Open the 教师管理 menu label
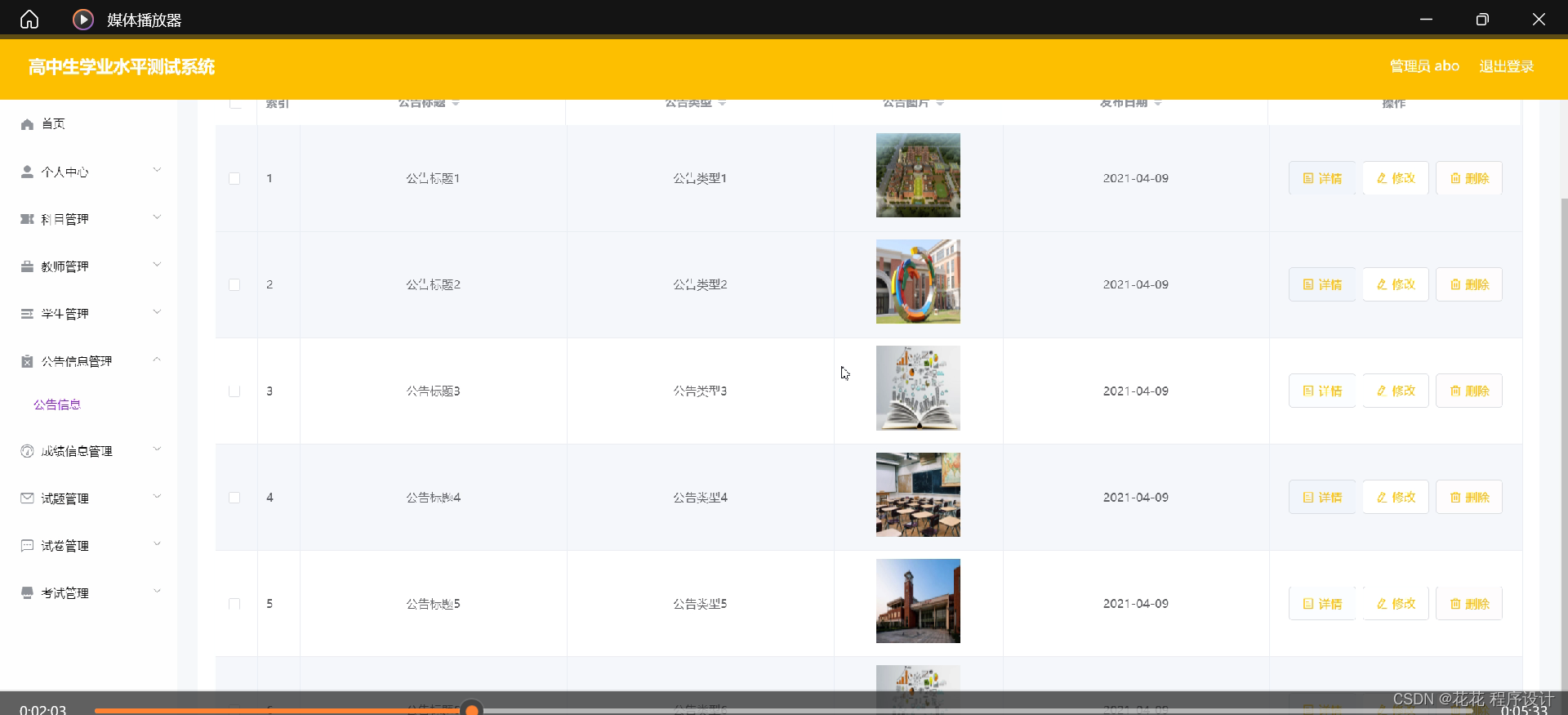1568x715 pixels. [65, 266]
